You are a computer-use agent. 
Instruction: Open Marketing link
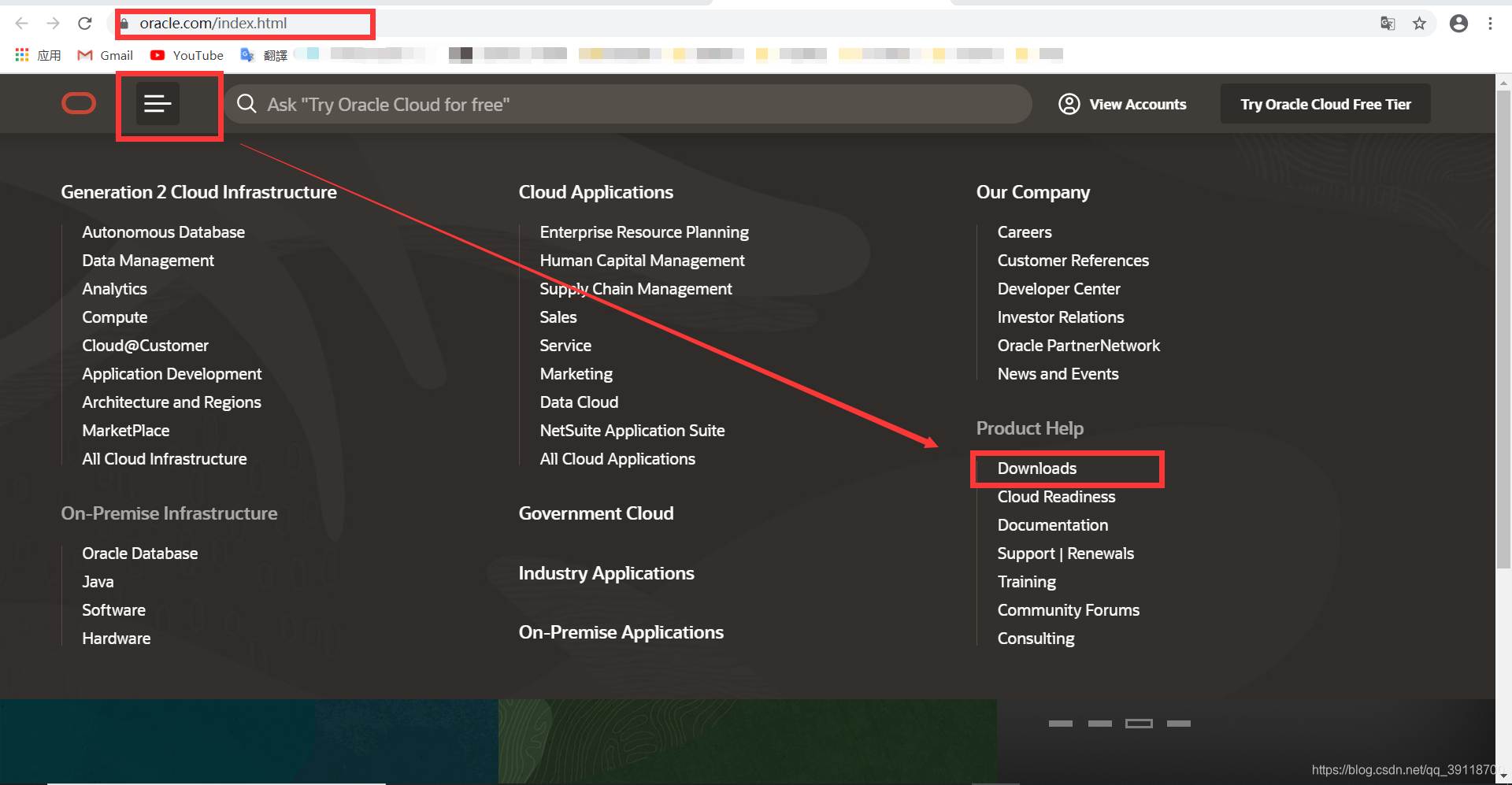(576, 374)
